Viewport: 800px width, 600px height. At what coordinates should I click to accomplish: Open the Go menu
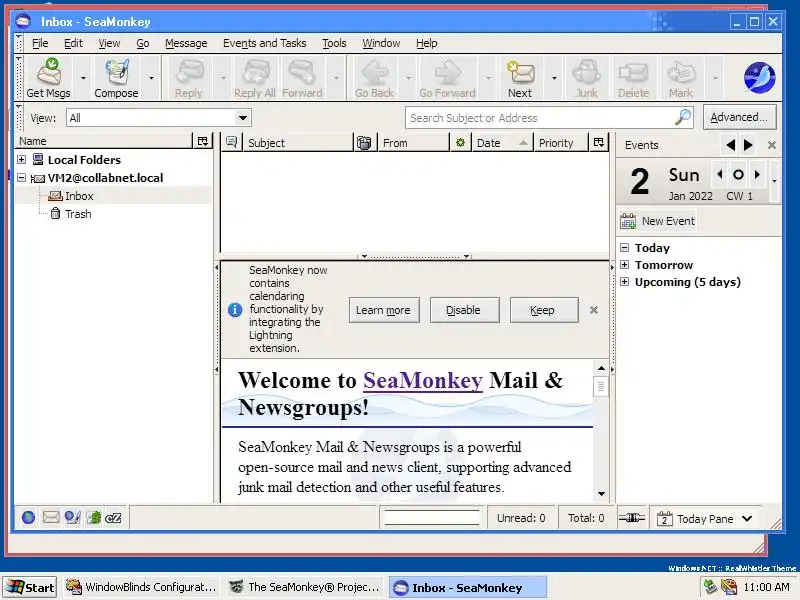coord(143,43)
